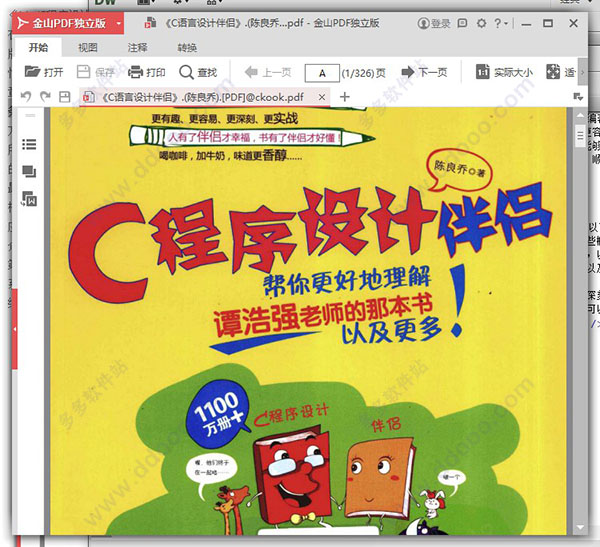
Task: Click the 打开 folder icon
Action: click(33, 72)
